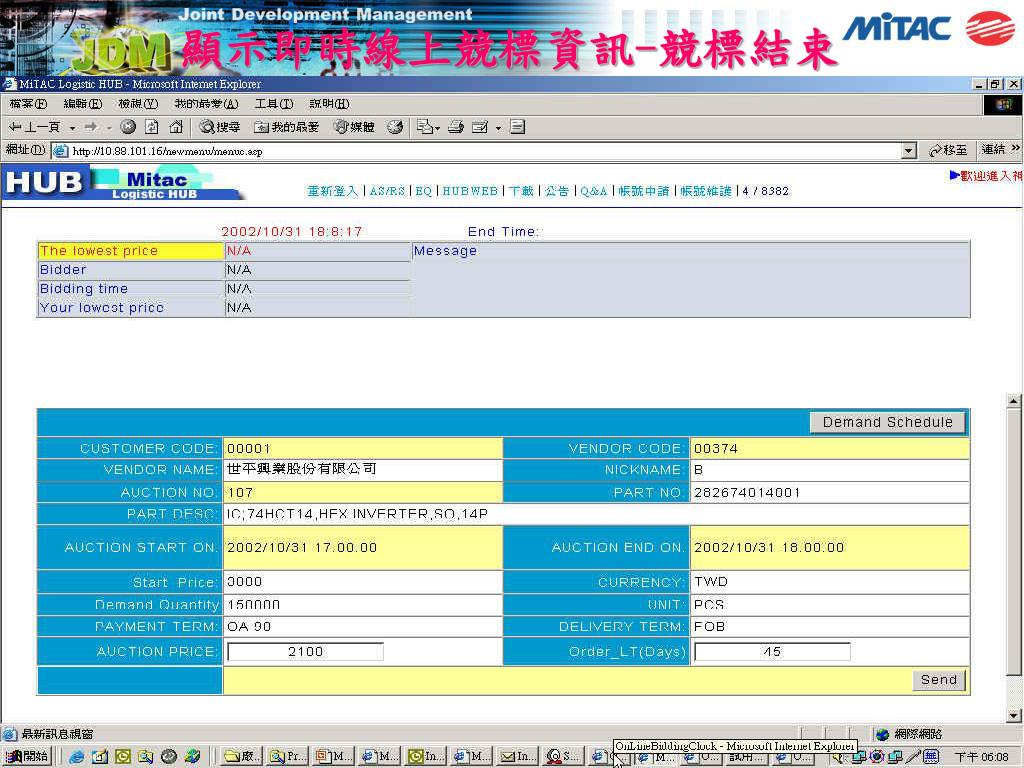Screen dimensions: 1024x768
Task: Click the 重新登入 re-login link
Action: [332, 191]
